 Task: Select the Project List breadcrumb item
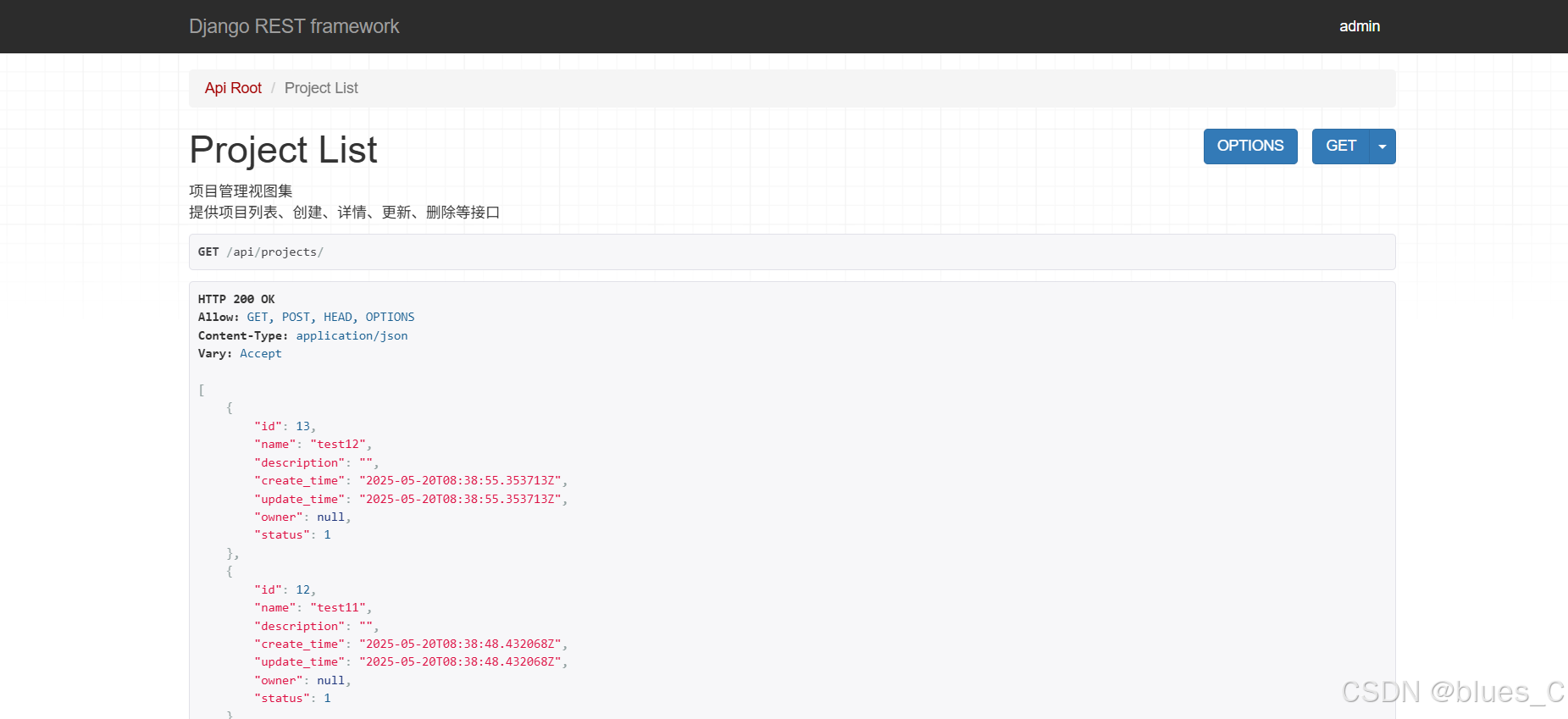coord(321,88)
